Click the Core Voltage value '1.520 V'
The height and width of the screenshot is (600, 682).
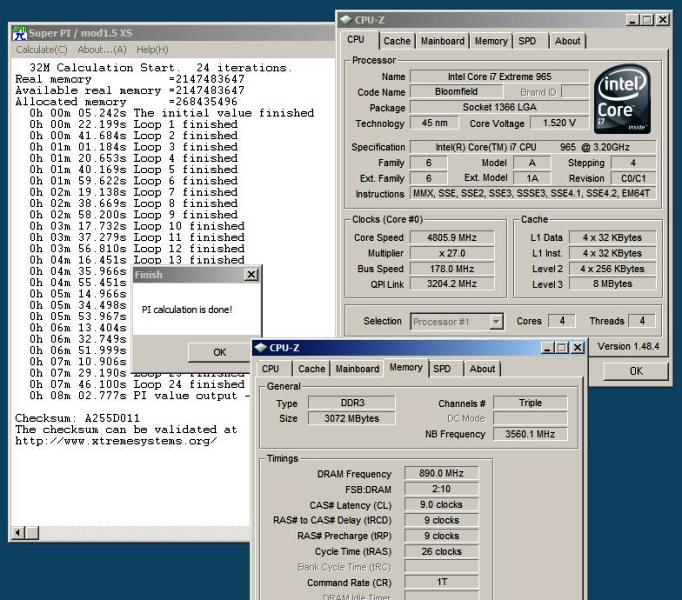(559, 123)
